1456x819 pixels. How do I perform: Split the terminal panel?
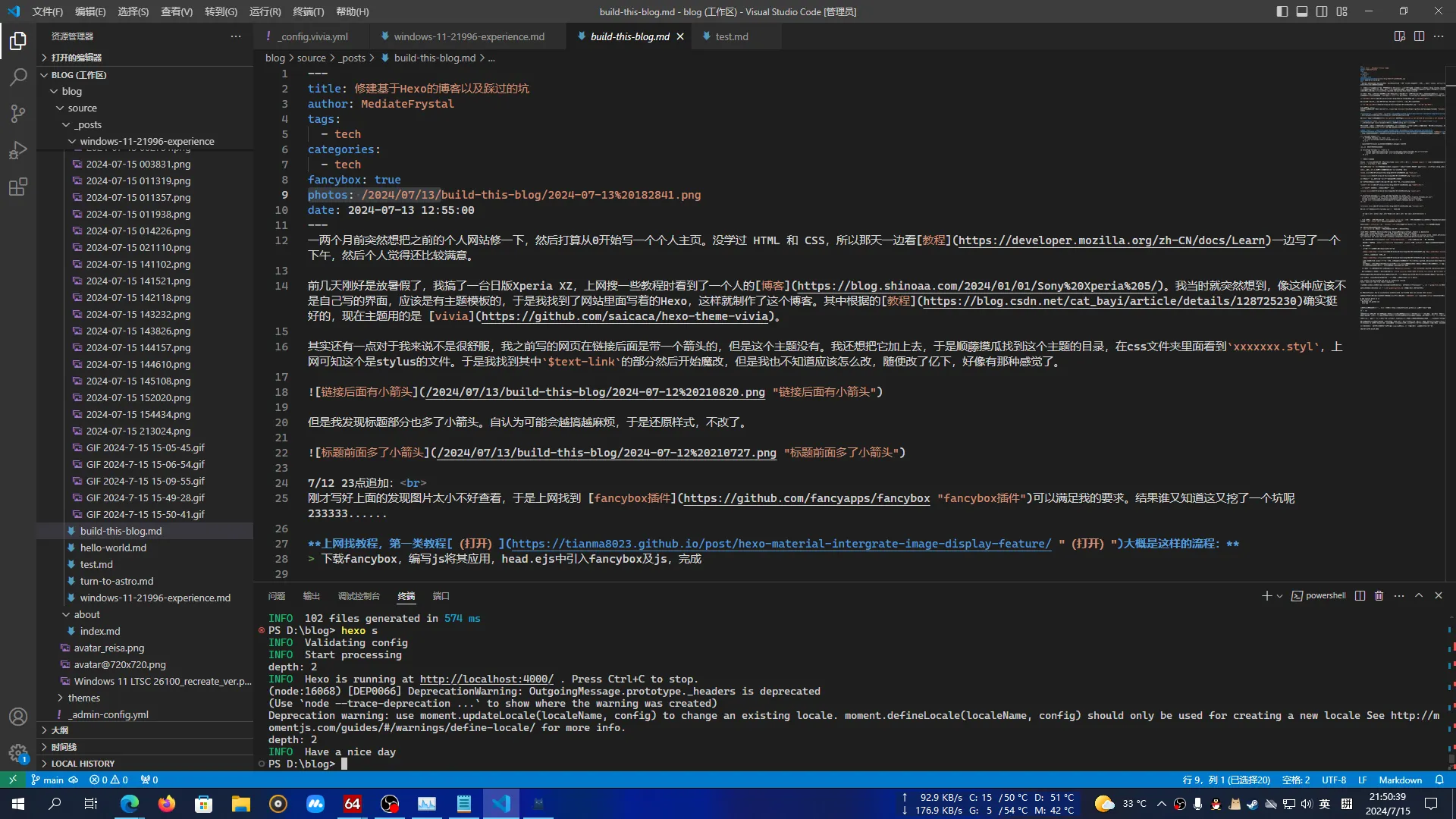point(1360,596)
